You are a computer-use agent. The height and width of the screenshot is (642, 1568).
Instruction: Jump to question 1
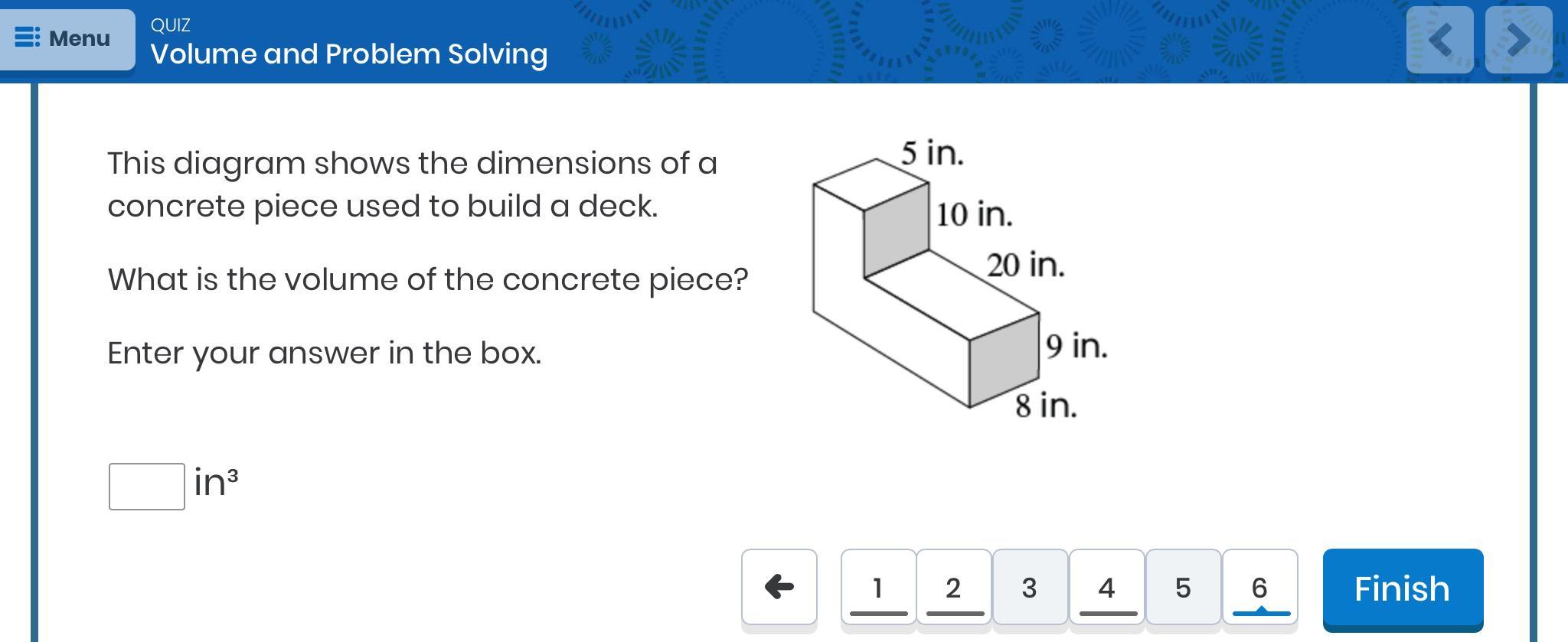[878, 588]
